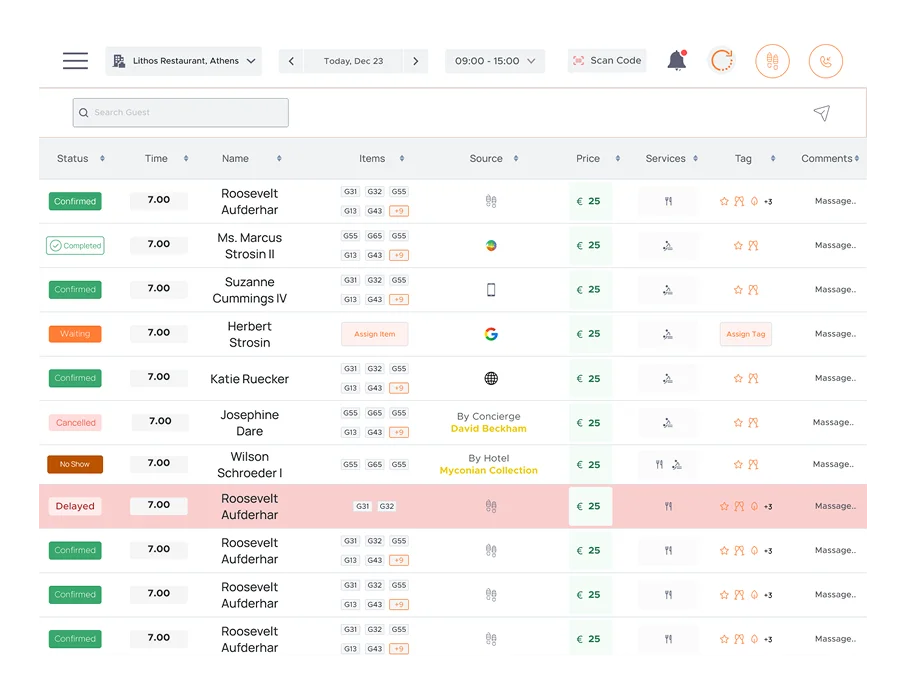The image size is (906, 690).
Task: Click the Google source icon for Herbert Strosin
Action: [491, 334]
